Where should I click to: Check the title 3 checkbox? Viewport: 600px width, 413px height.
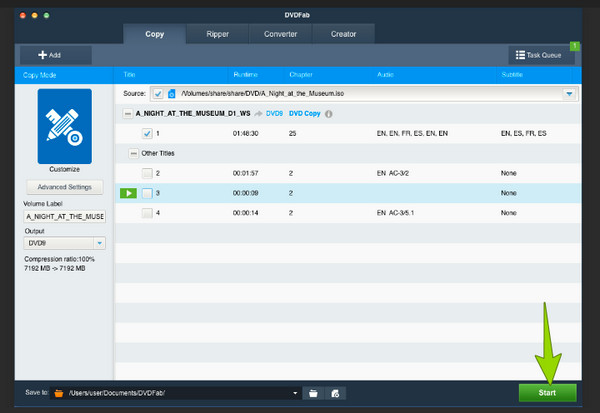click(x=147, y=193)
